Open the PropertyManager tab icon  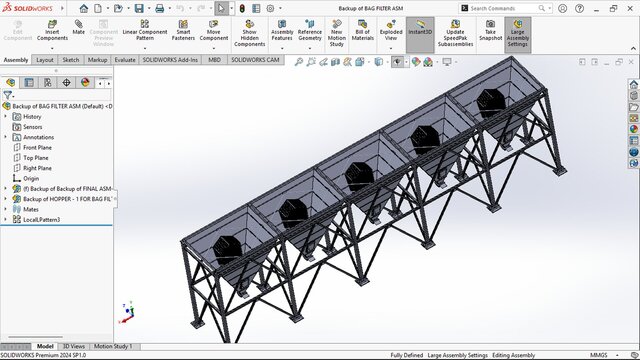pos(29,82)
